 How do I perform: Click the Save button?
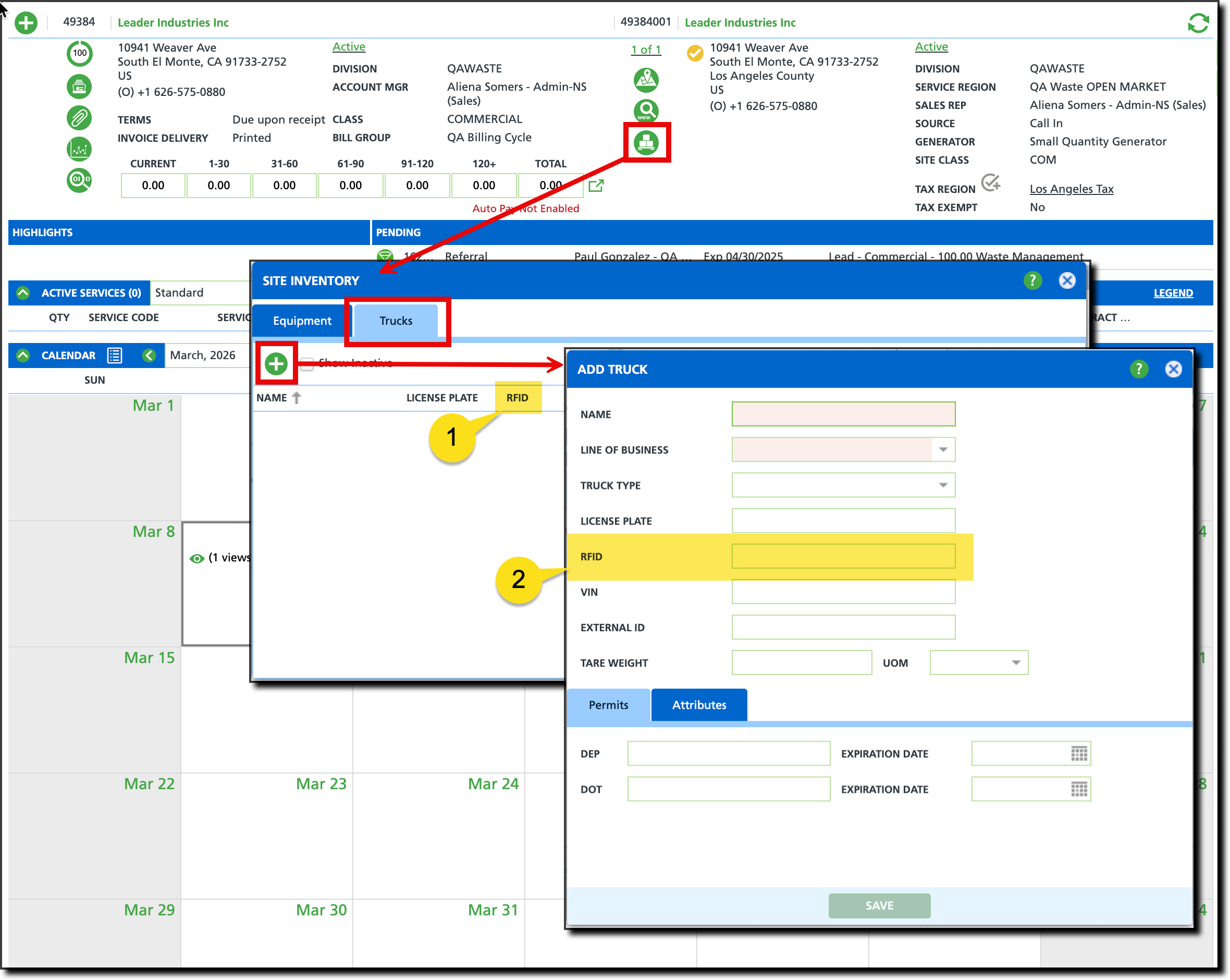(879, 905)
